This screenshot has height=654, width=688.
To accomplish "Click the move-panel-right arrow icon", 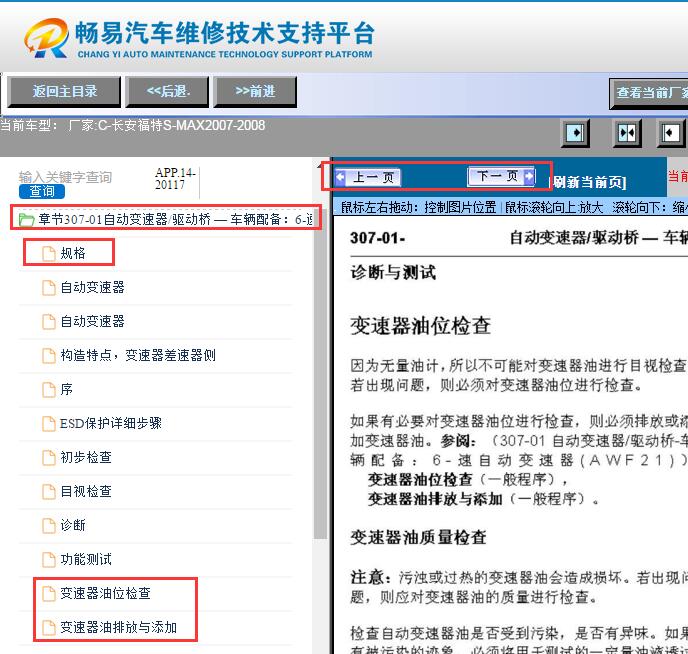I will (575, 133).
